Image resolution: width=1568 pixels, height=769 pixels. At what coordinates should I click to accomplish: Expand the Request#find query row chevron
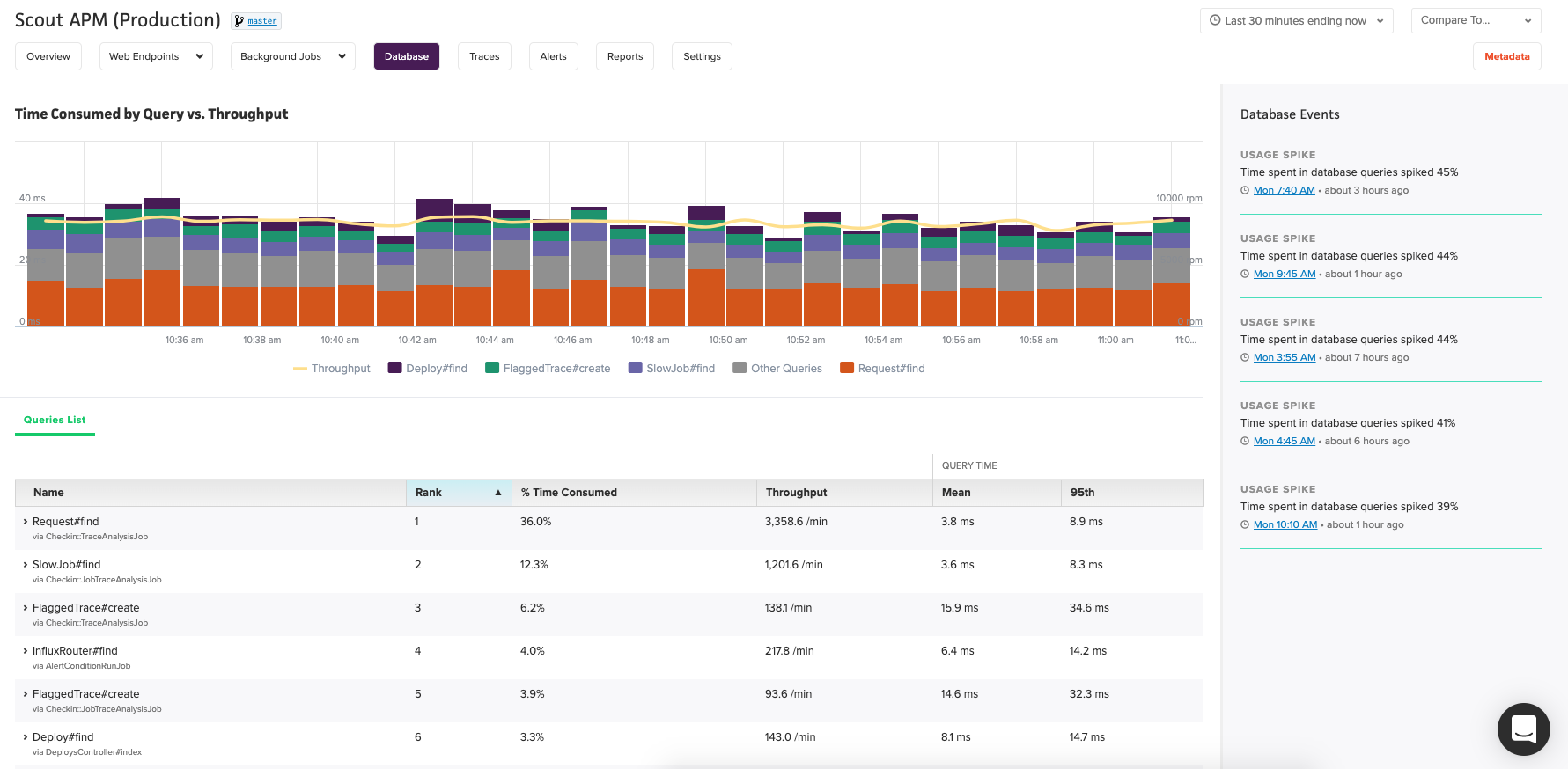click(x=25, y=522)
